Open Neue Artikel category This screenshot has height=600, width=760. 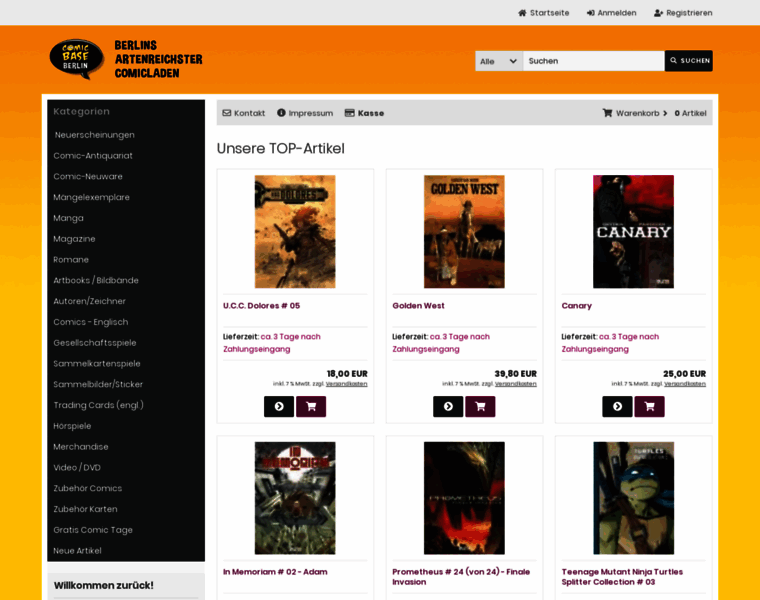78,551
